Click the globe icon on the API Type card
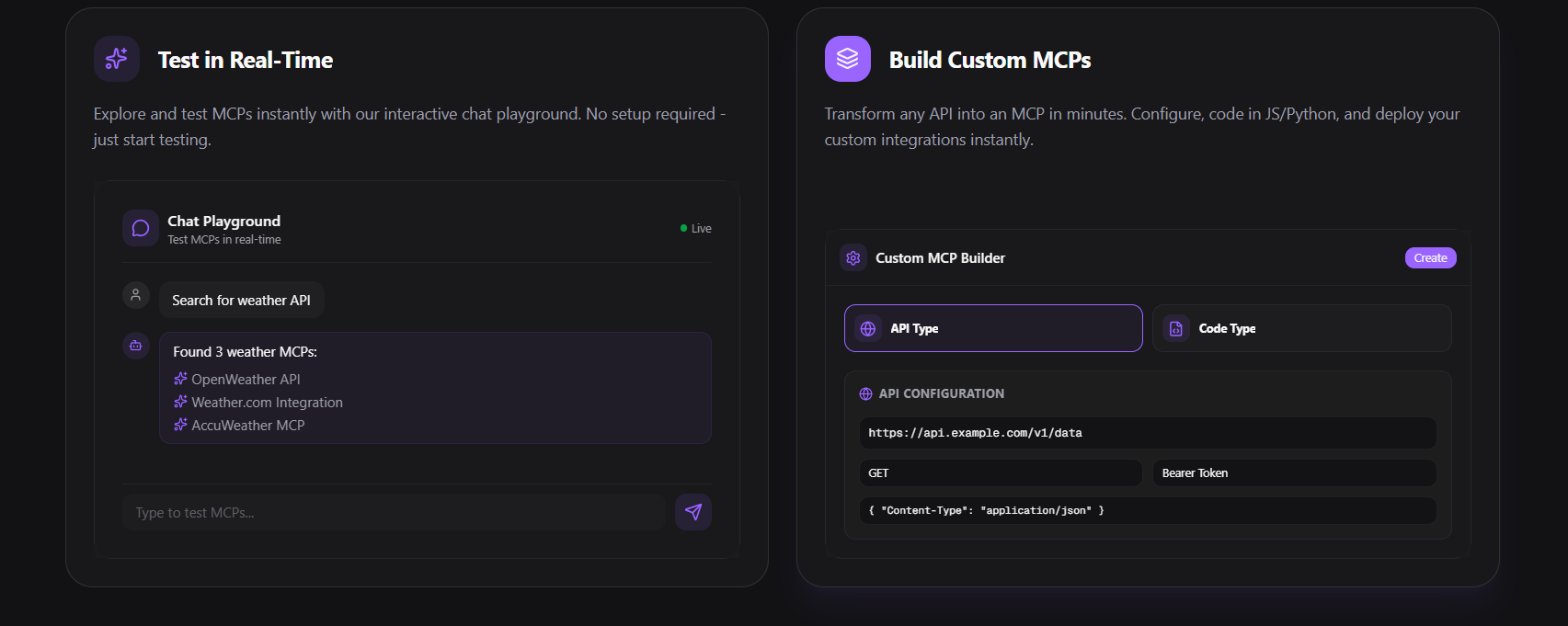This screenshot has width=1568, height=626. tap(867, 327)
